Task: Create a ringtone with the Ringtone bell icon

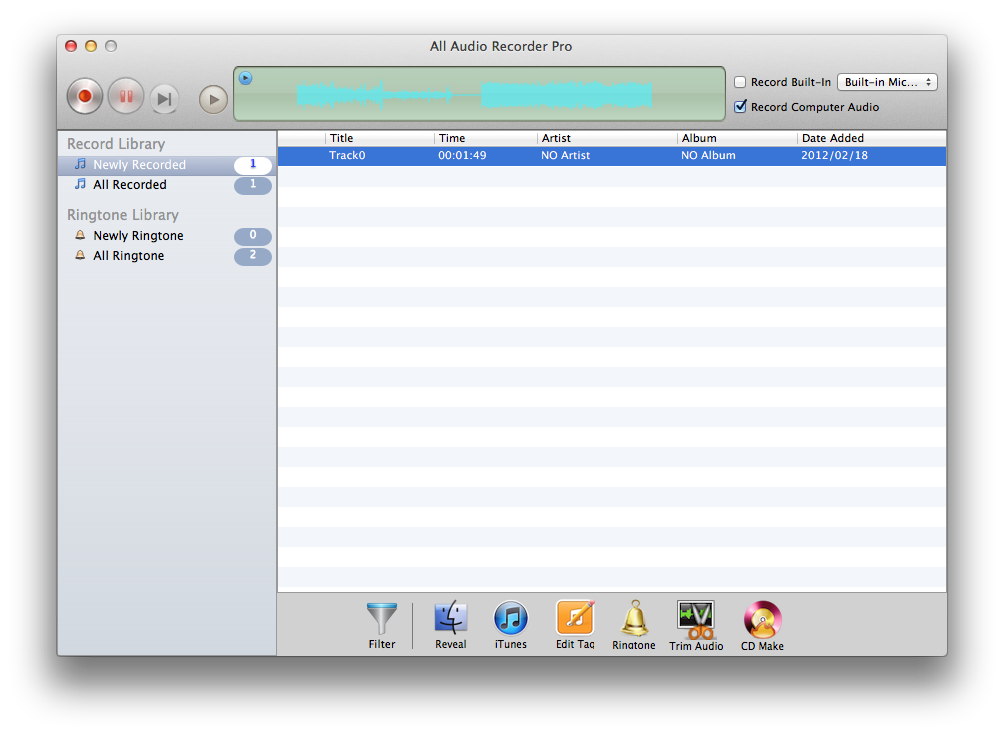Action: pos(634,626)
